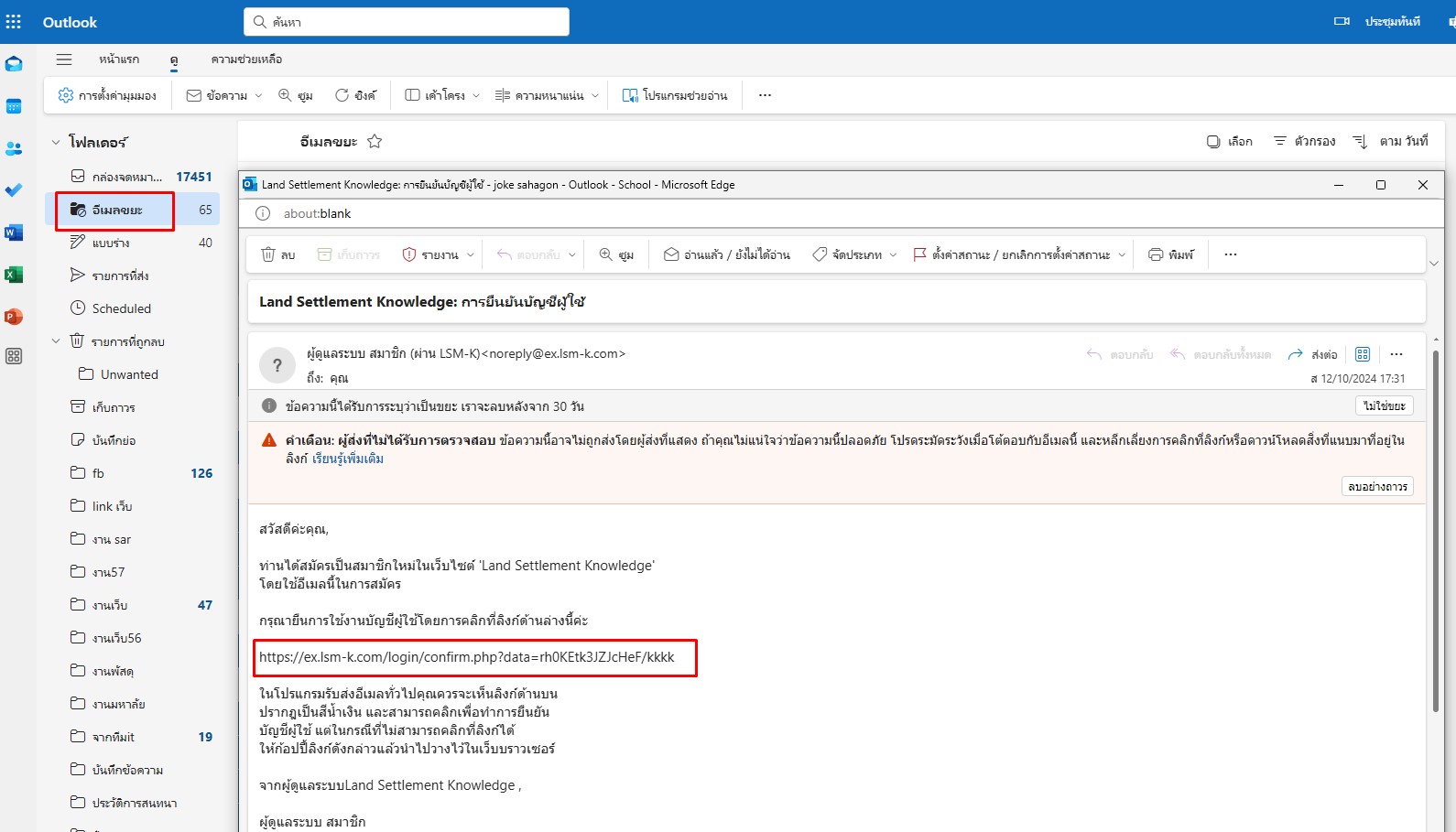Open the People contacts icon in sidebar
This screenshot has width=1456, height=832.
(14, 148)
